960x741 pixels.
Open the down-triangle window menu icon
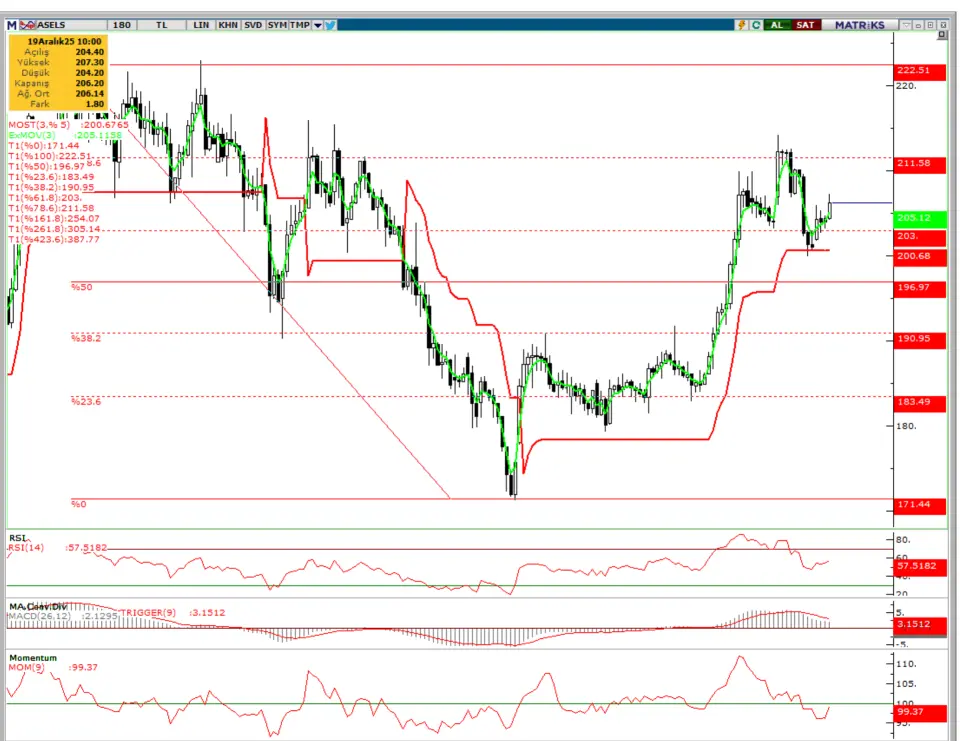904,25
